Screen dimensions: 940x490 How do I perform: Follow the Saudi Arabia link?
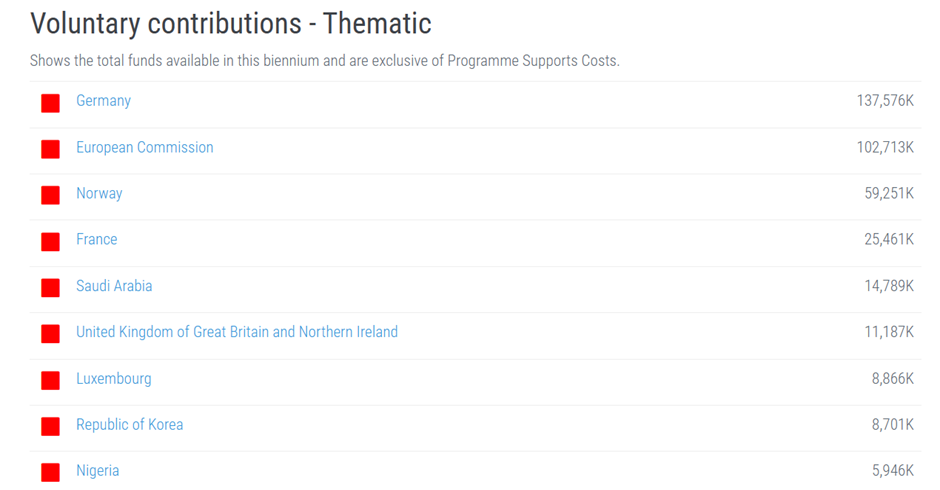pos(114,286)
